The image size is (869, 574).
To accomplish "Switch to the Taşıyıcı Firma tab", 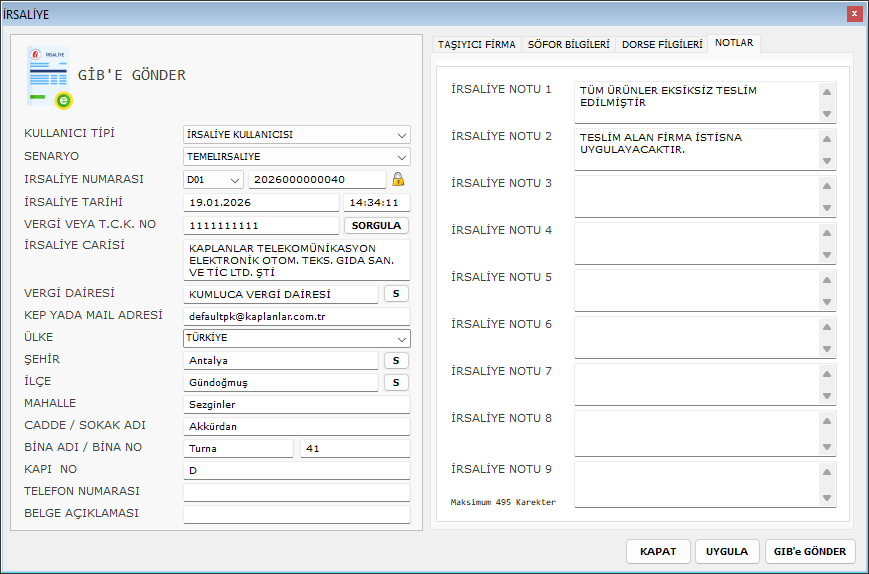I will coord(477,44).
